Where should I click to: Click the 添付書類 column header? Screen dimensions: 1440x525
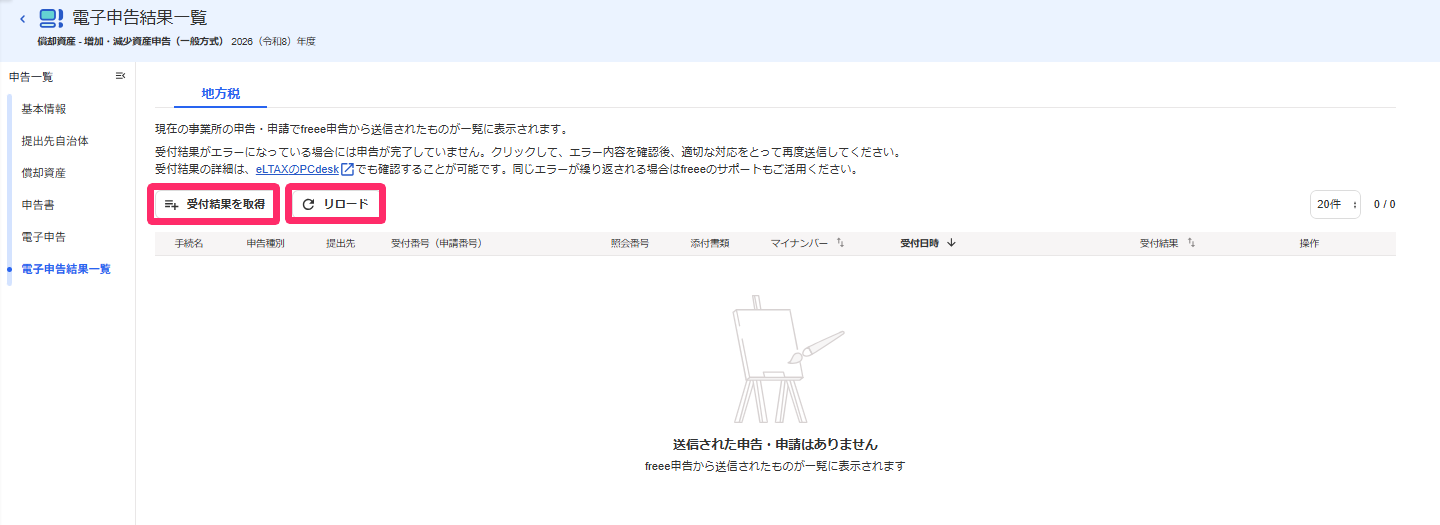click(x=710, y=243)
